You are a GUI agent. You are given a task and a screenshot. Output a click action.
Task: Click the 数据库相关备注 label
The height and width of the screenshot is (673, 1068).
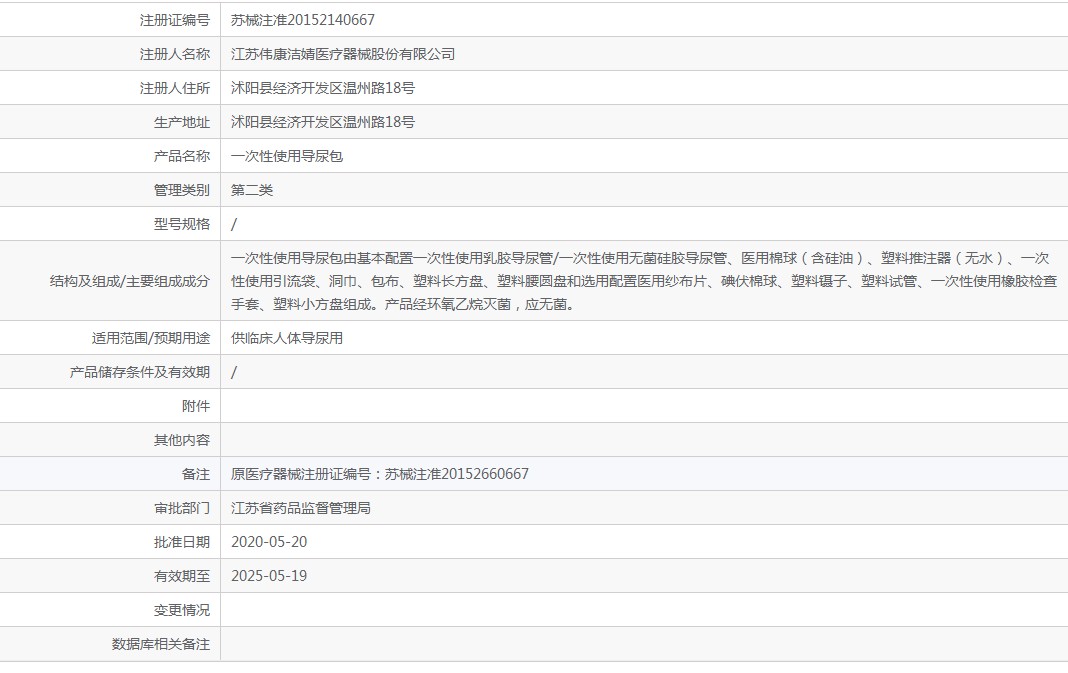pos(161,644)
